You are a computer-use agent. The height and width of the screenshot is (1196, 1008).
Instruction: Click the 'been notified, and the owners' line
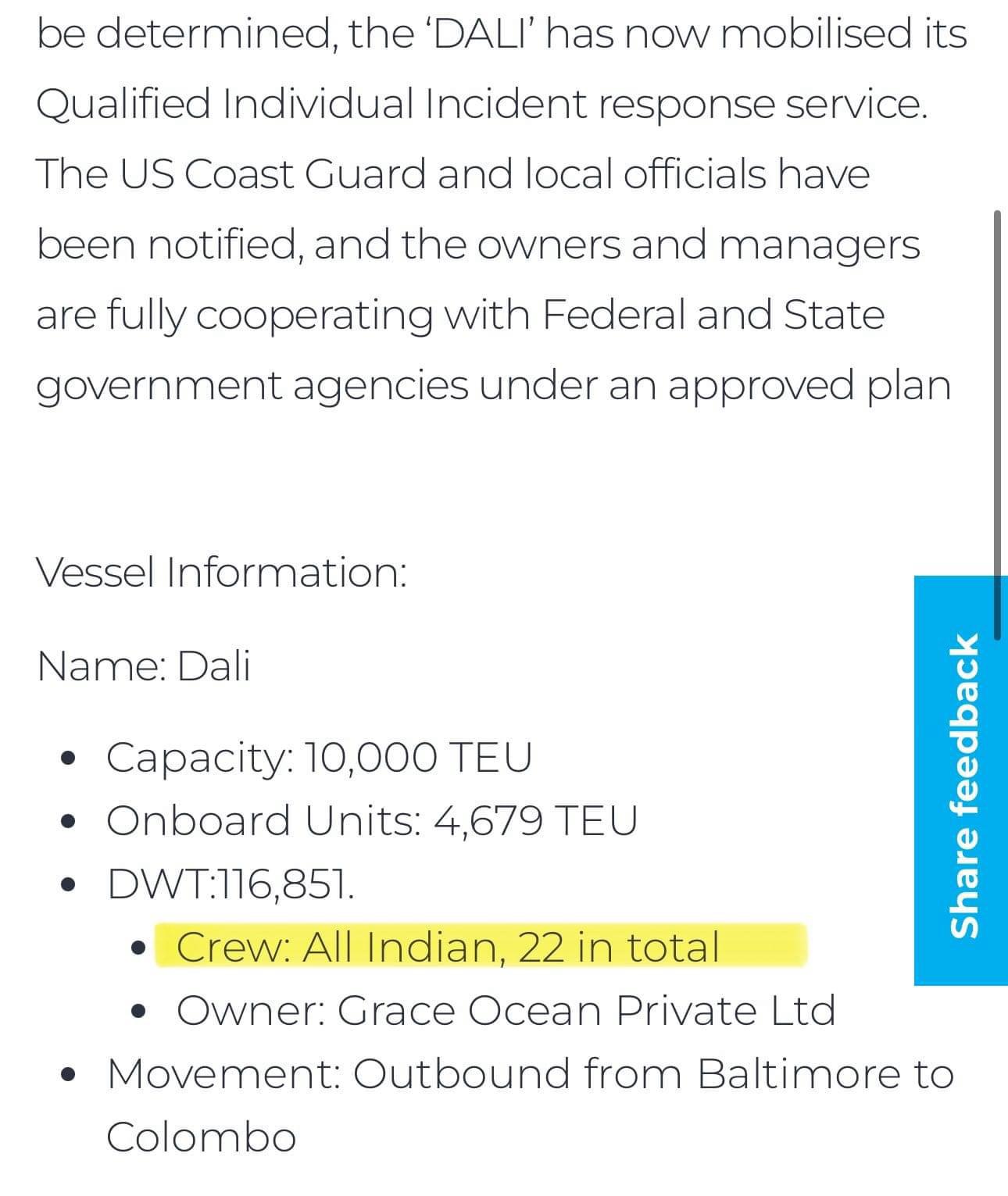[x=477, y=245]
